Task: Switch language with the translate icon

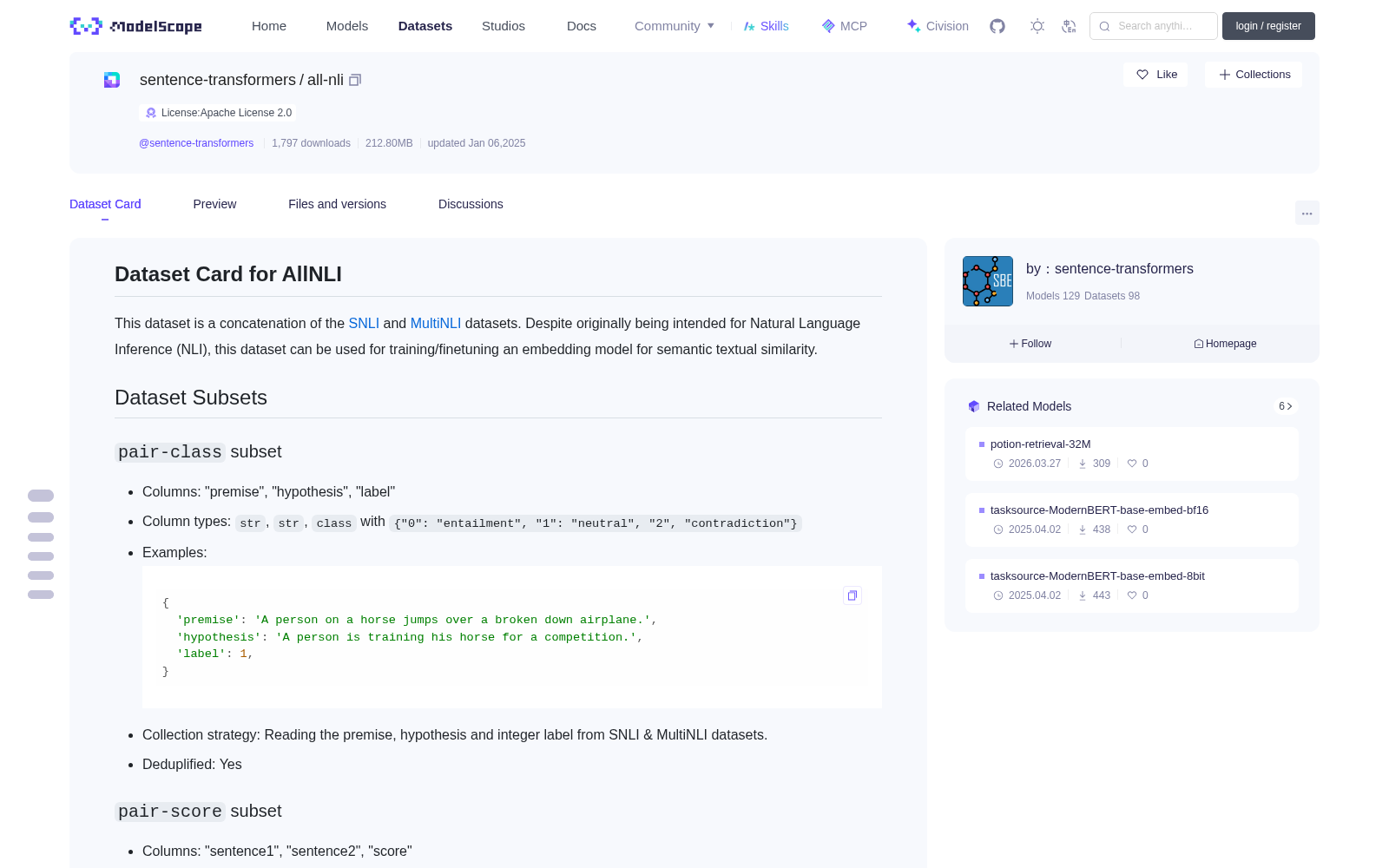Action: 1069,26
